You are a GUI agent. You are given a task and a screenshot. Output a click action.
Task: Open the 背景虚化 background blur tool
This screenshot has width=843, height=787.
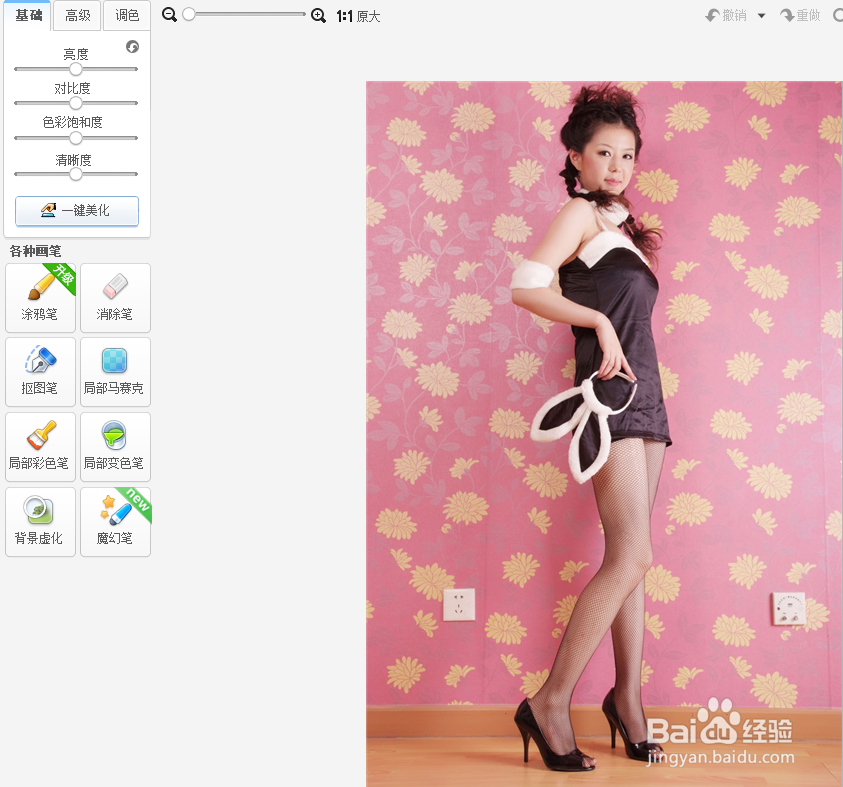point(40,522)
